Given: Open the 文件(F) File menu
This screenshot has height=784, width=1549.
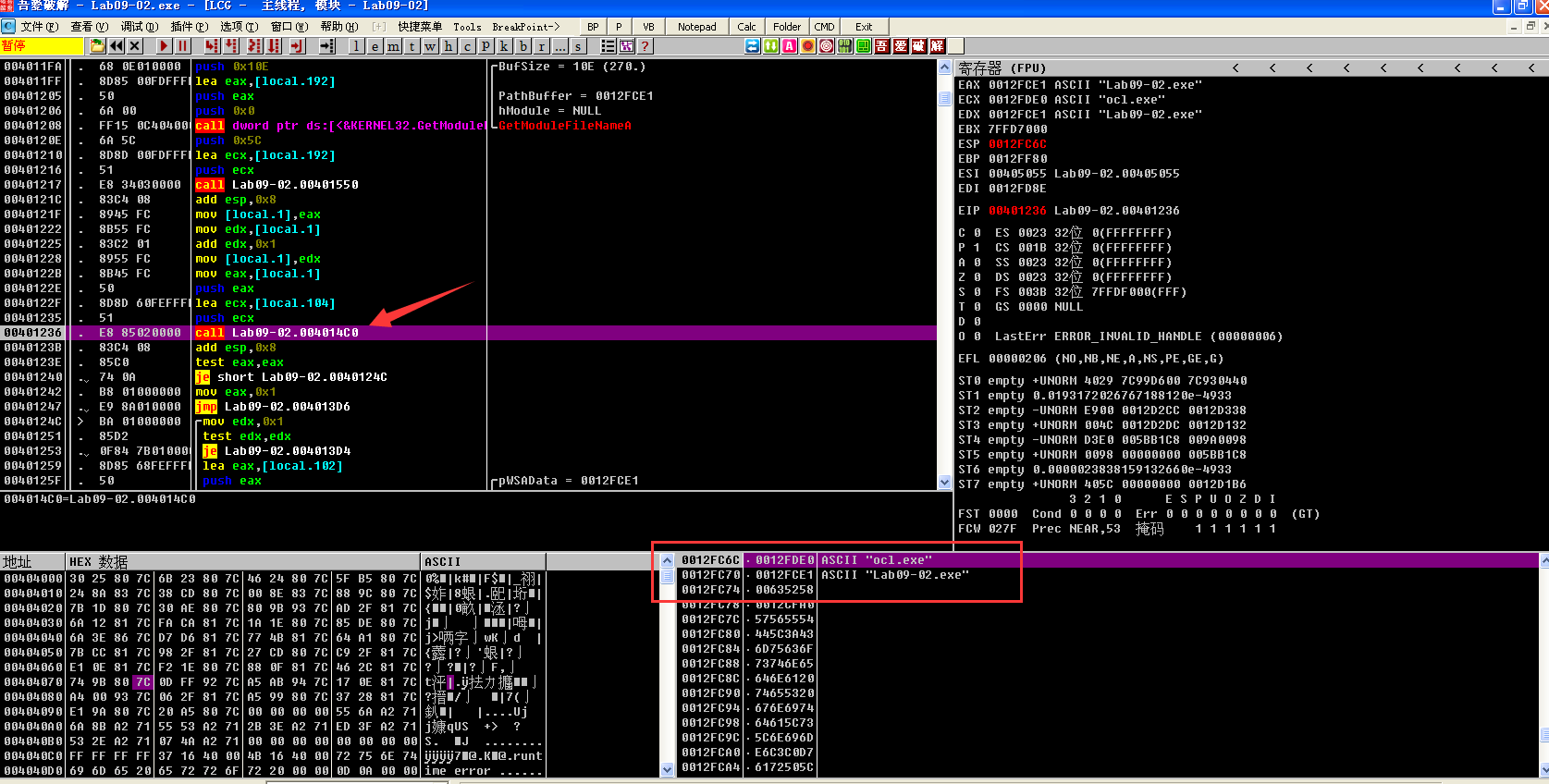Looking at the screenshot, I should pyautogui.click(x=39, y=27).
